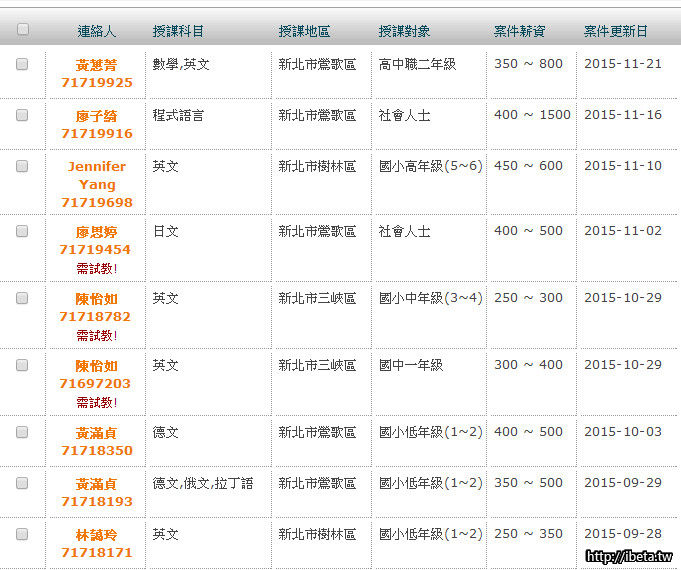Click the 400 ~ 1500 salary cell
The width and height of the screenshot is (681, 570).
click(532, 115)
